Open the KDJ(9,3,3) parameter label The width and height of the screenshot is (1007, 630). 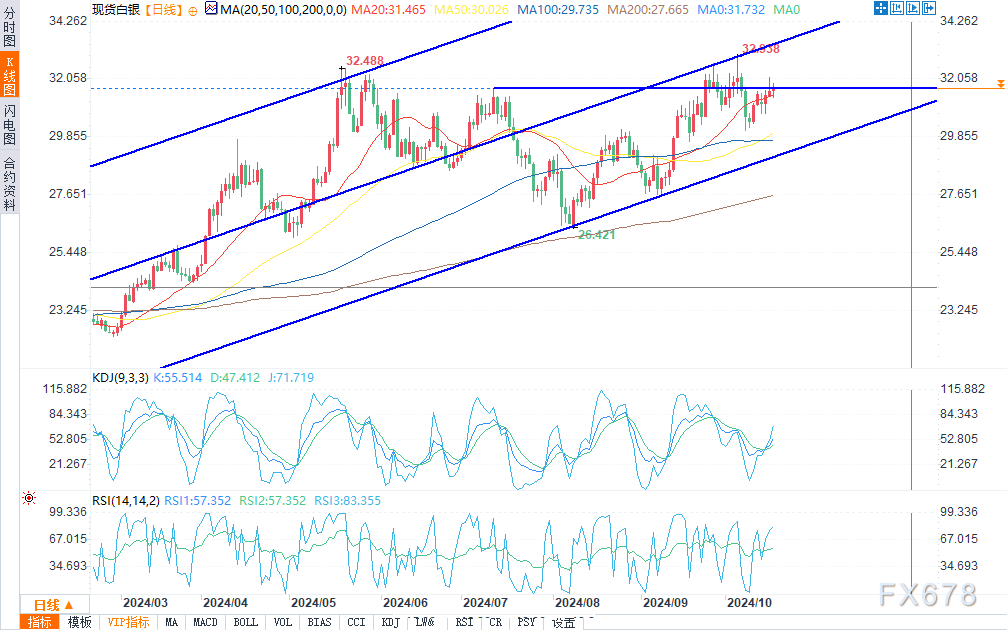(x=121, y=378)
